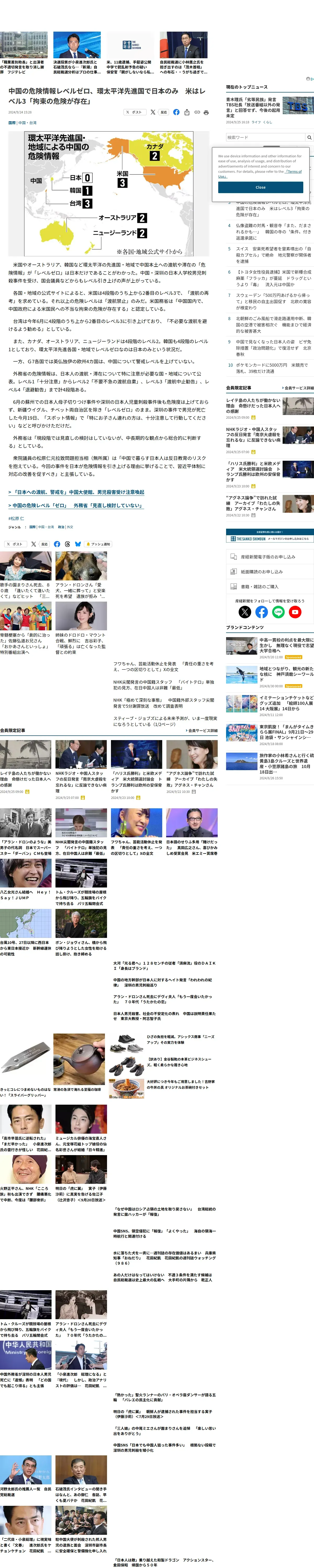Open brand content 中高一貫校の利点を最大限に

click(x=287, y=646)
